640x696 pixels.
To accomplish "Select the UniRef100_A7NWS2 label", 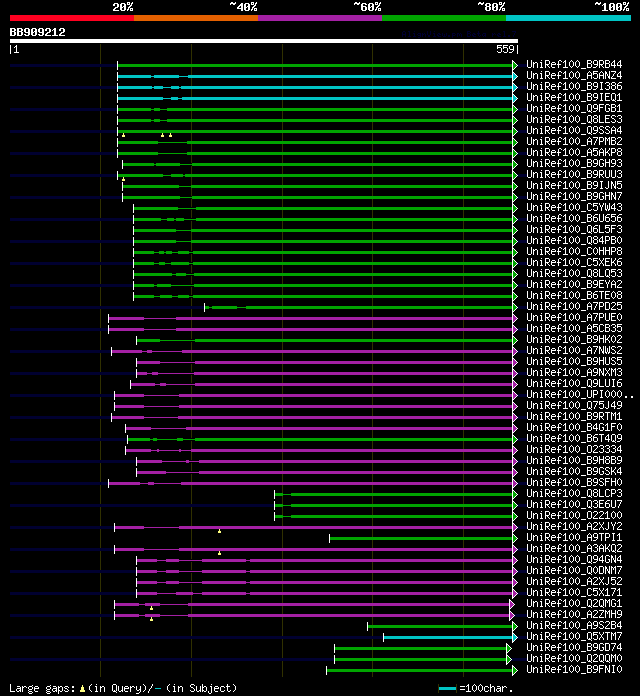I will pos(574,350).
